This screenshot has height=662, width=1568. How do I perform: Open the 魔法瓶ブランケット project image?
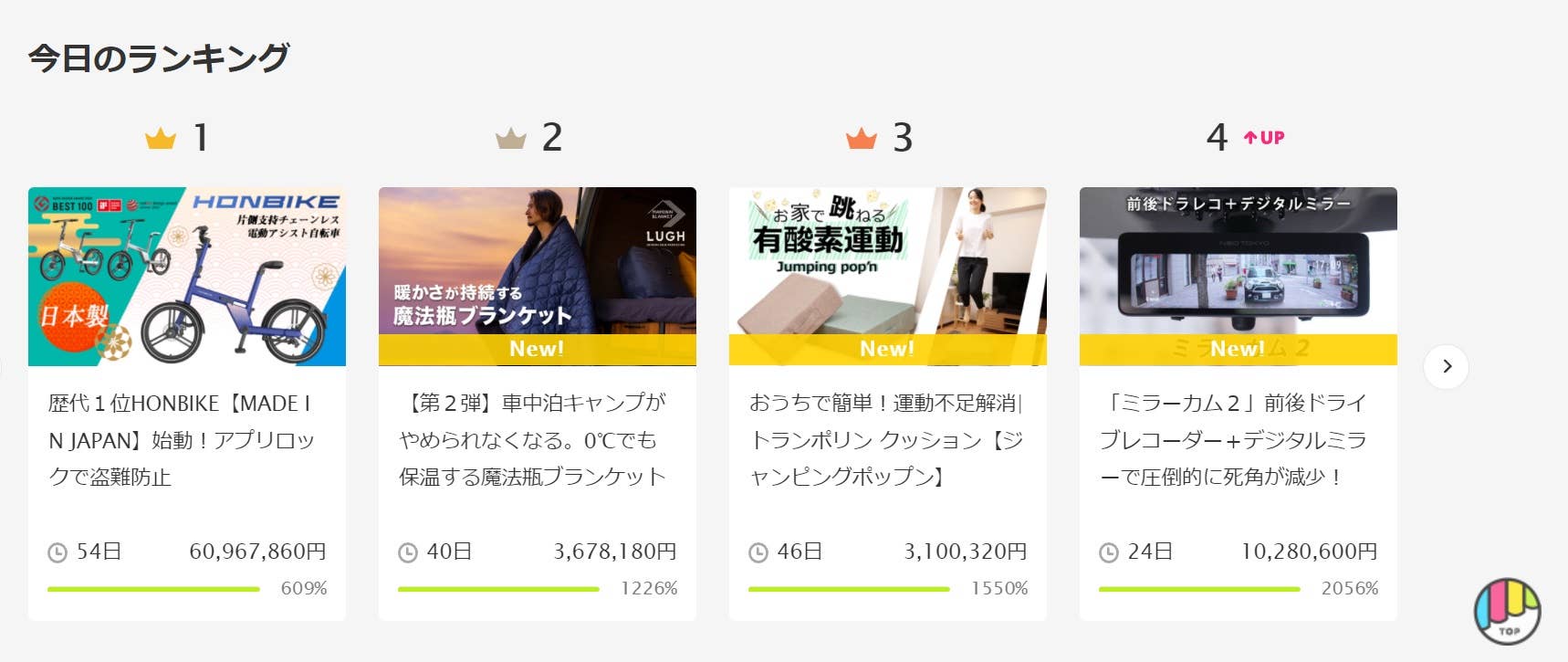(x=538, y=277)
